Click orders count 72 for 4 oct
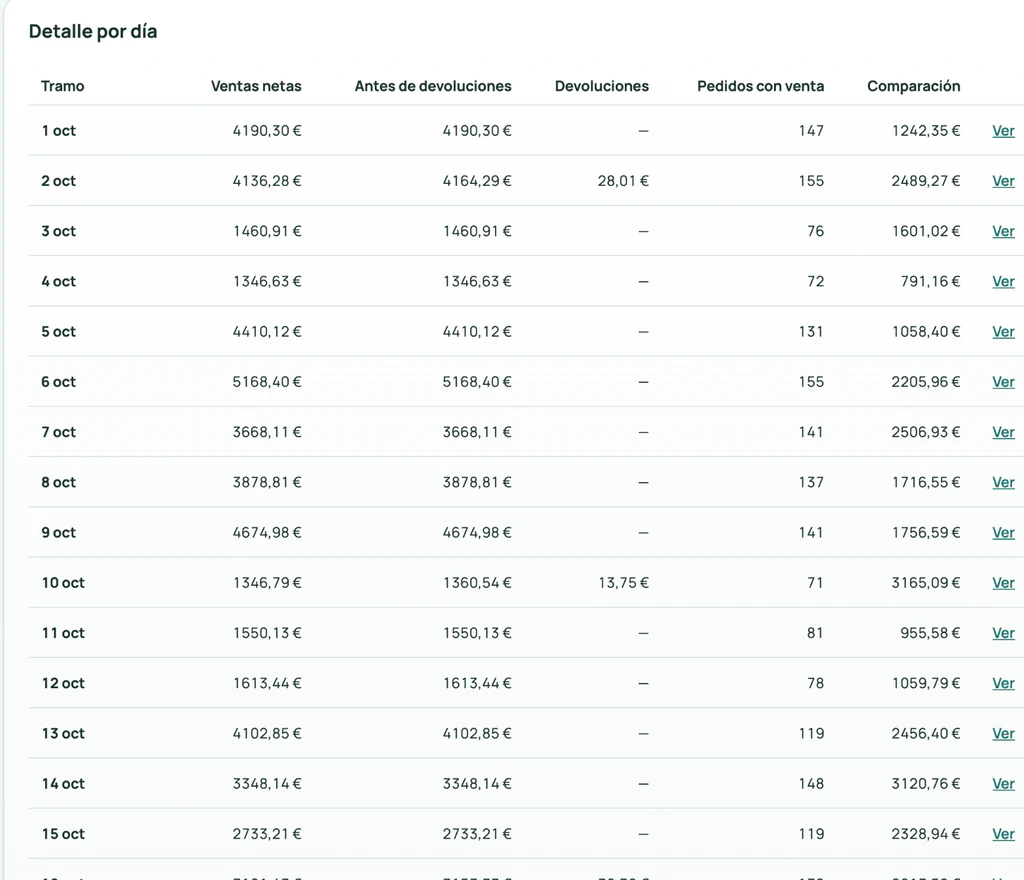This screenshot has width=1024, height=880. pyautogui.click(x=816, y=281)
